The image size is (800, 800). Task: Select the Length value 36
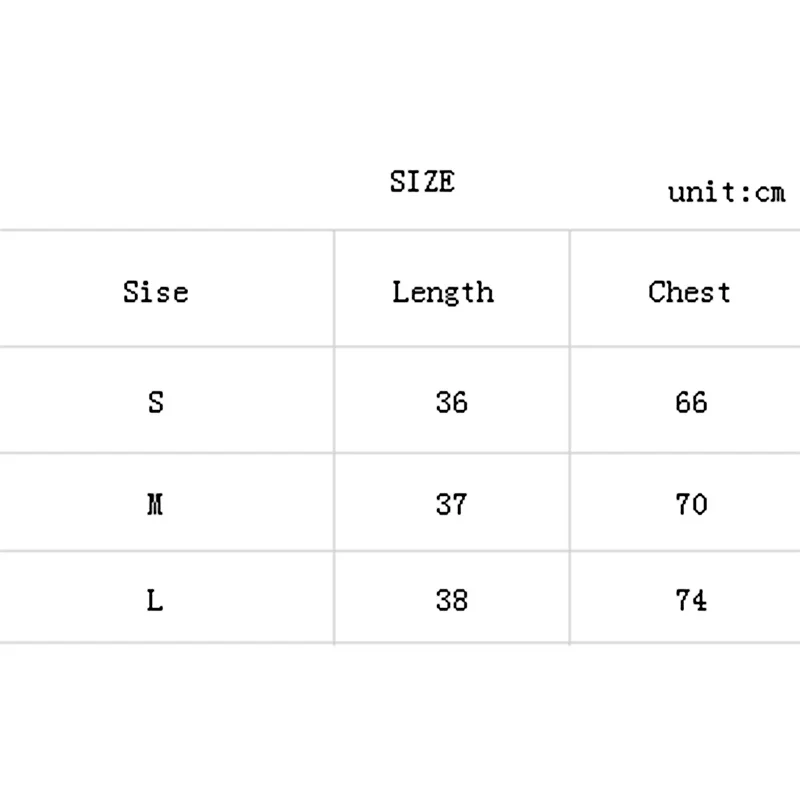pos(452,402)
